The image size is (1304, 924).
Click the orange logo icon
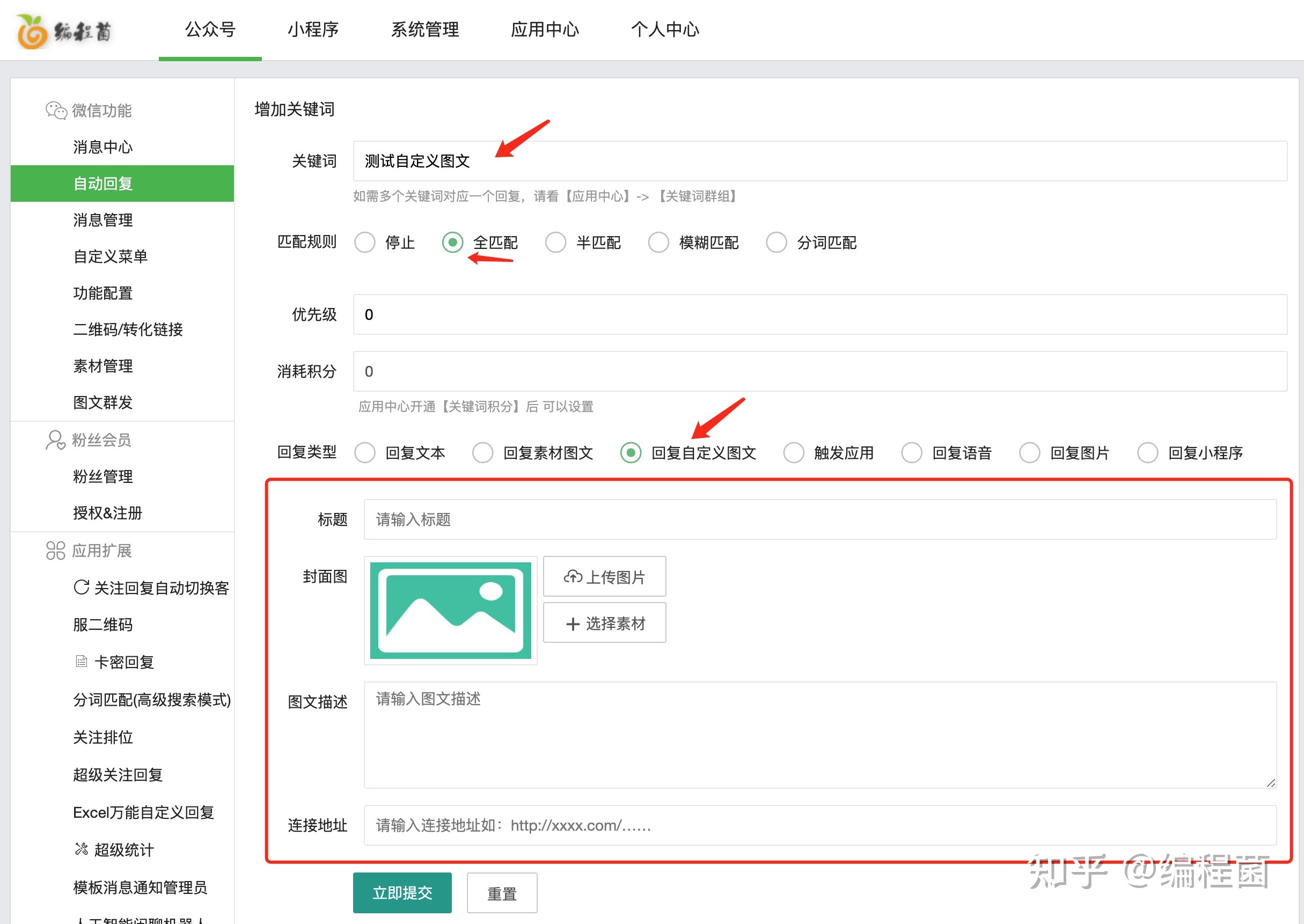31,31
